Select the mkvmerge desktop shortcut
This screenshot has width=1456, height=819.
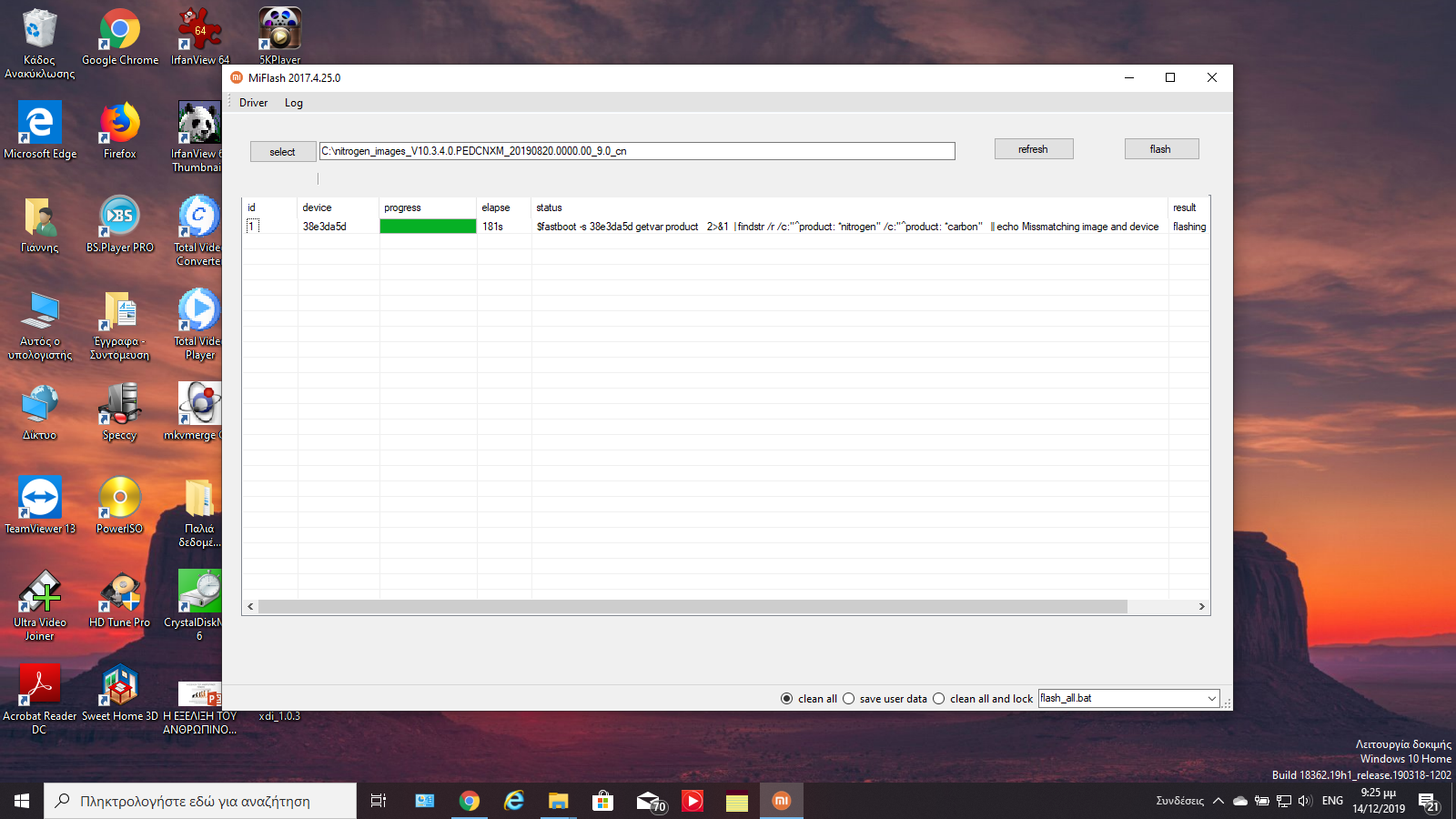pos(193,411)
